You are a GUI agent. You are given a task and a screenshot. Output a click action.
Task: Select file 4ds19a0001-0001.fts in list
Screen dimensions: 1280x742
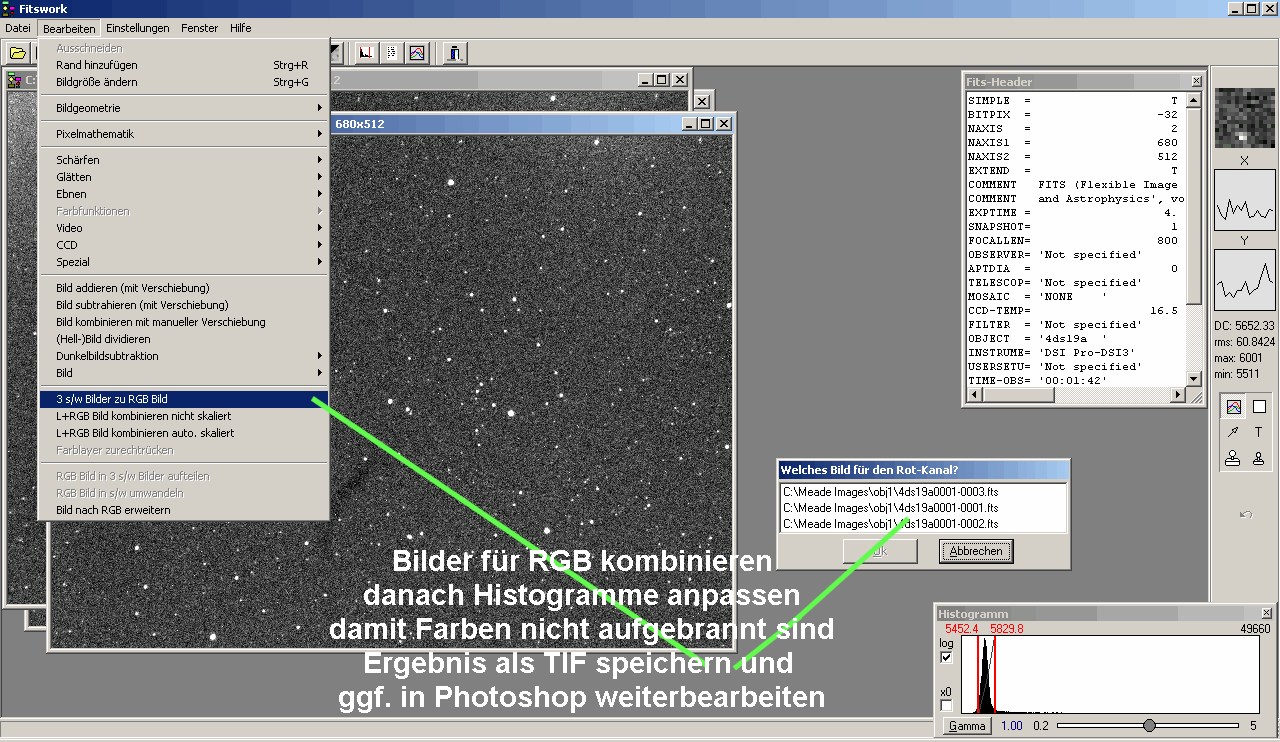[x=890, y=508]
